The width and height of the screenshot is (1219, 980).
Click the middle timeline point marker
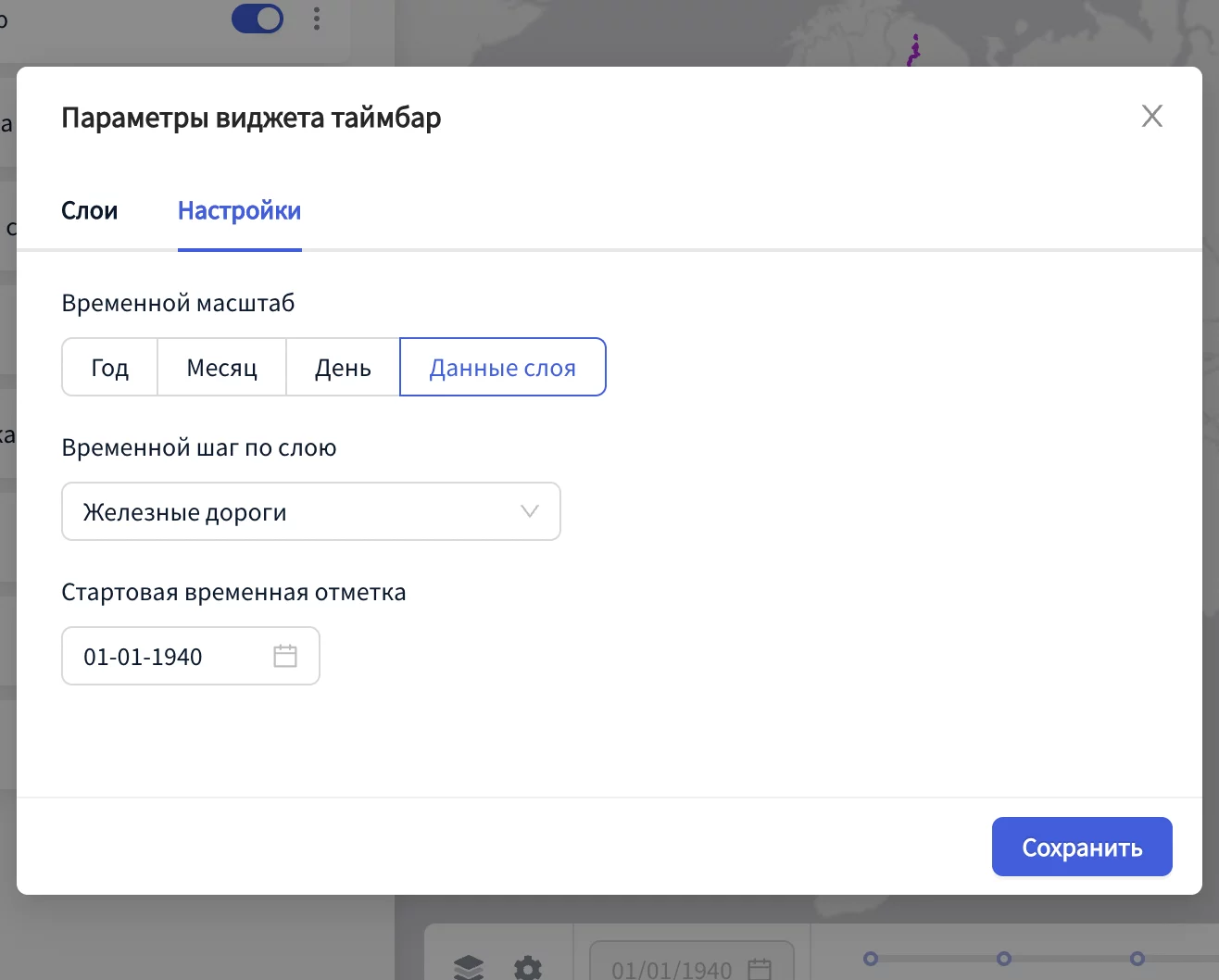click(x=1003, y=959)
